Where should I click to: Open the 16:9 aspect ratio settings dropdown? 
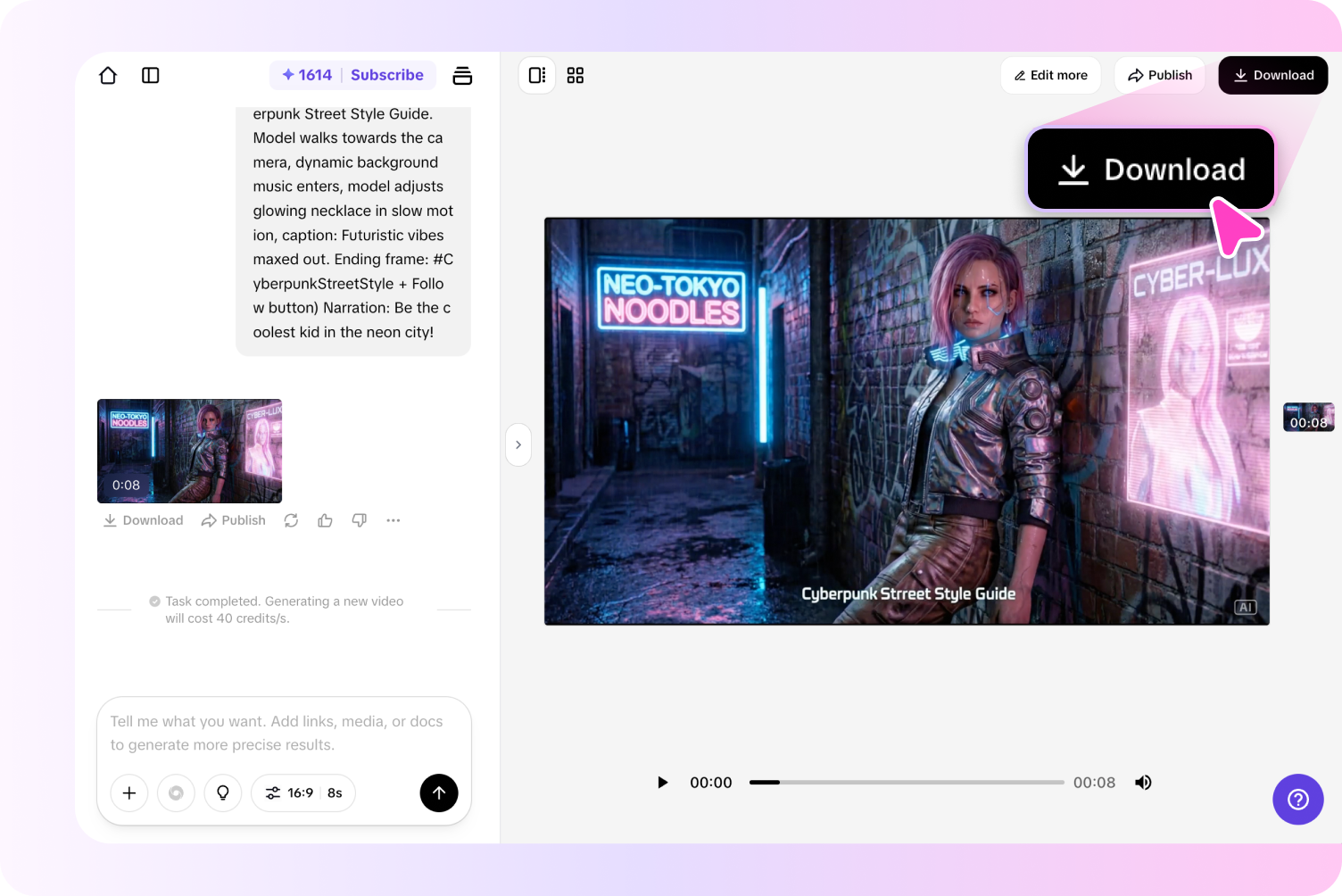302,792
